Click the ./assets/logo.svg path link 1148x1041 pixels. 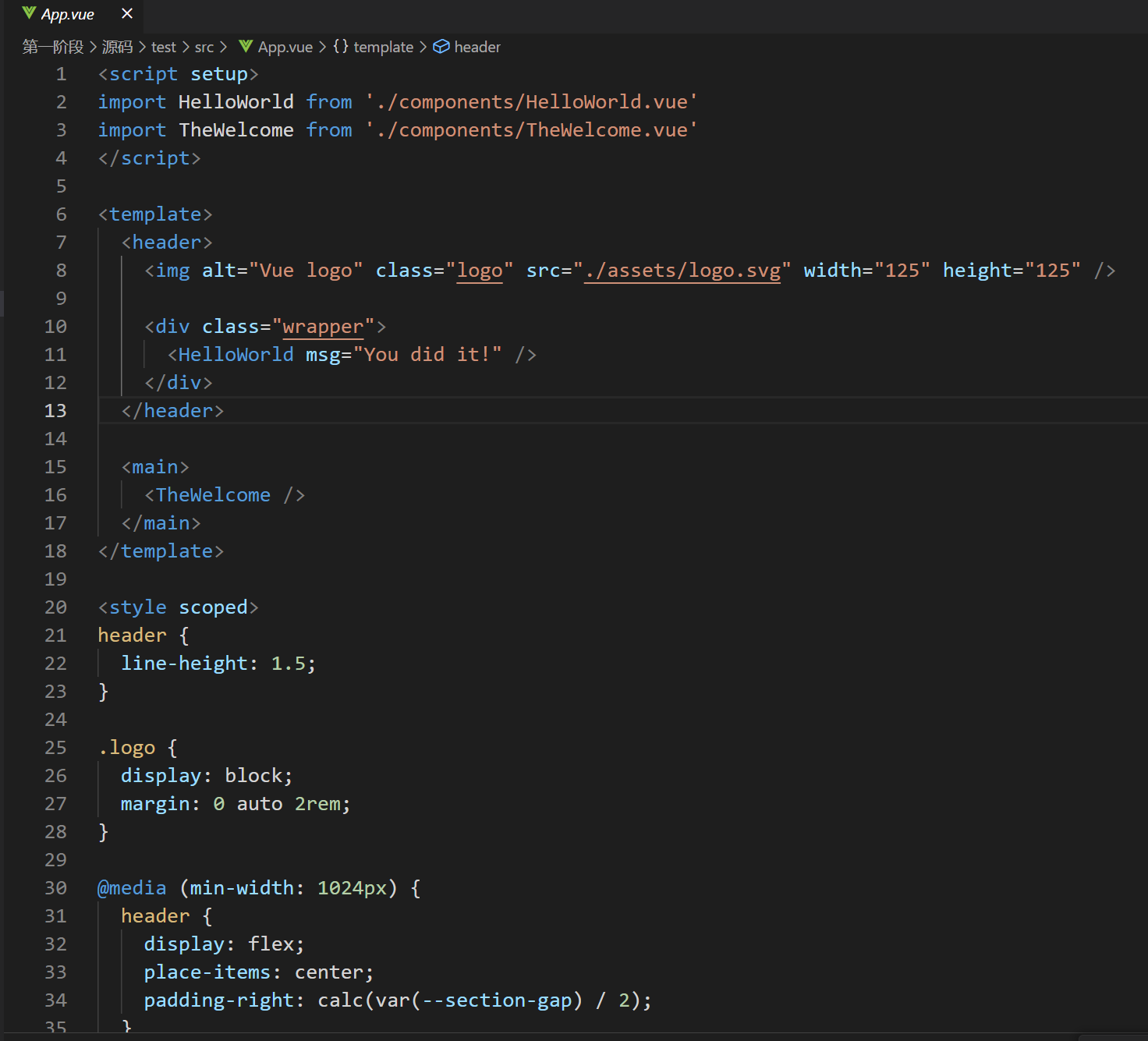coord(682,271)
